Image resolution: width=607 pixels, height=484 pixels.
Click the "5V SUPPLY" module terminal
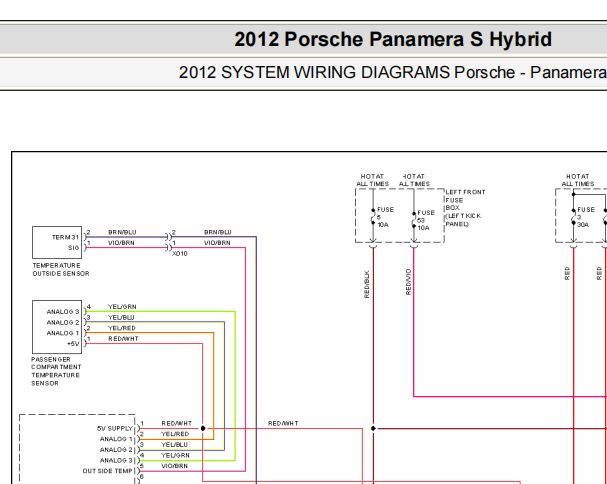115,429
